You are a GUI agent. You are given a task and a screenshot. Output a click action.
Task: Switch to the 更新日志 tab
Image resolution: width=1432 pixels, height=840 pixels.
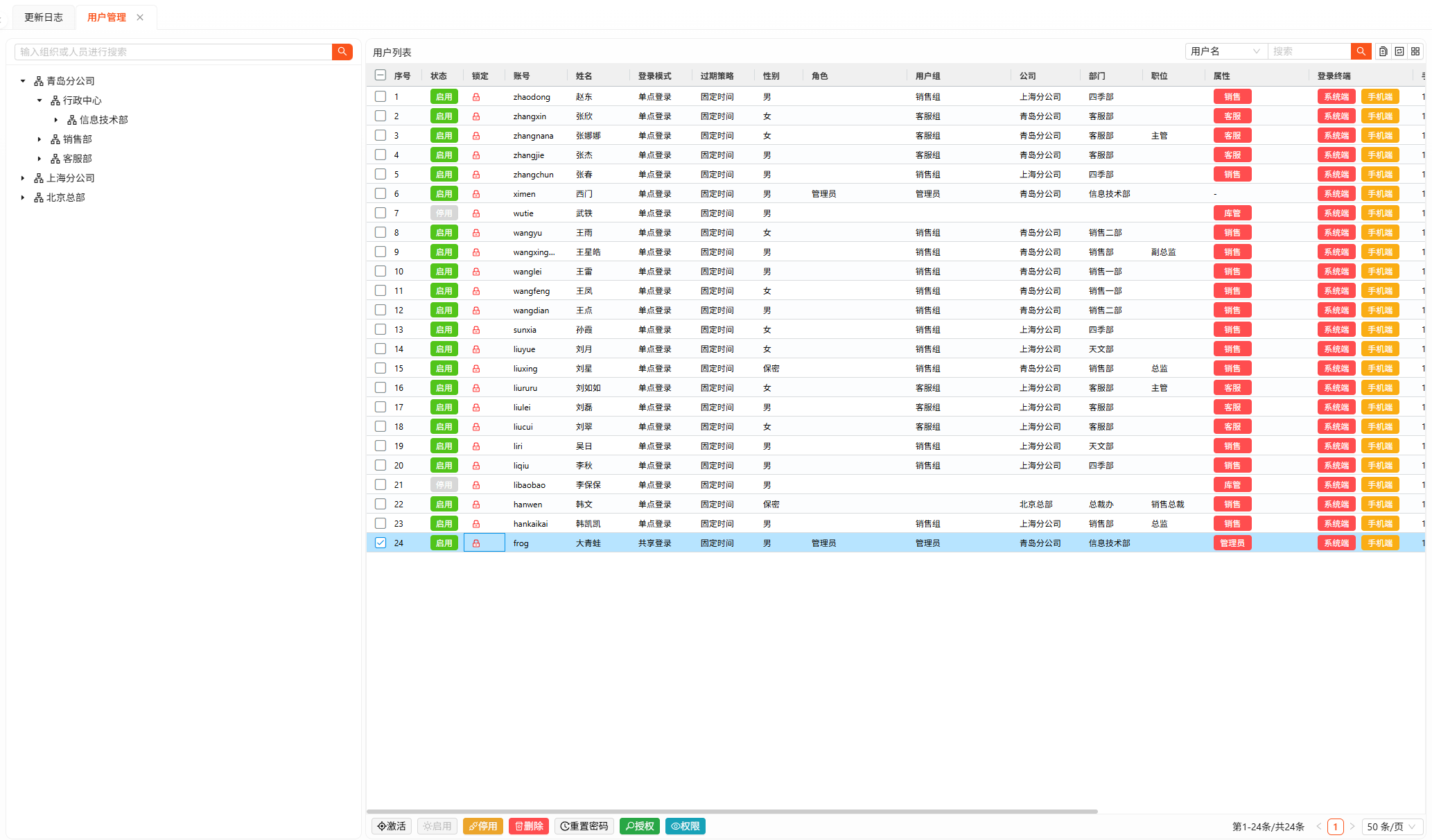44,17
